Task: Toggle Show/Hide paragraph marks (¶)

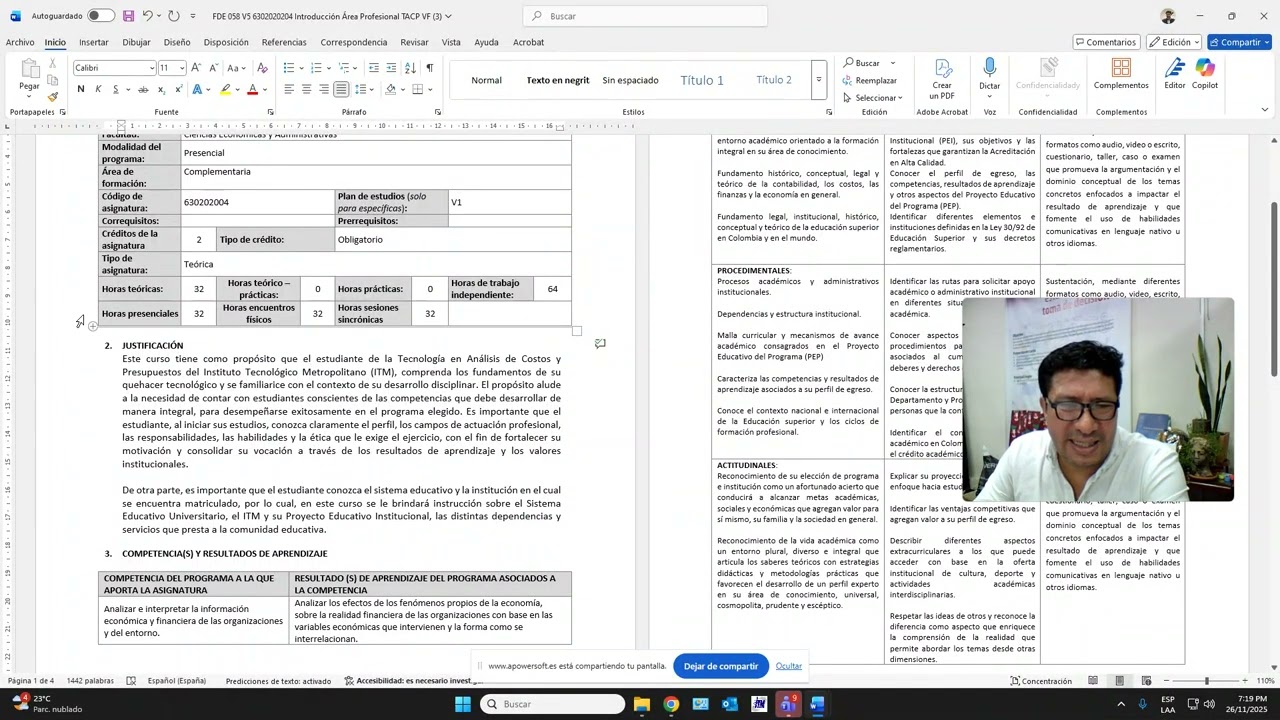Action: click(430, 68)
